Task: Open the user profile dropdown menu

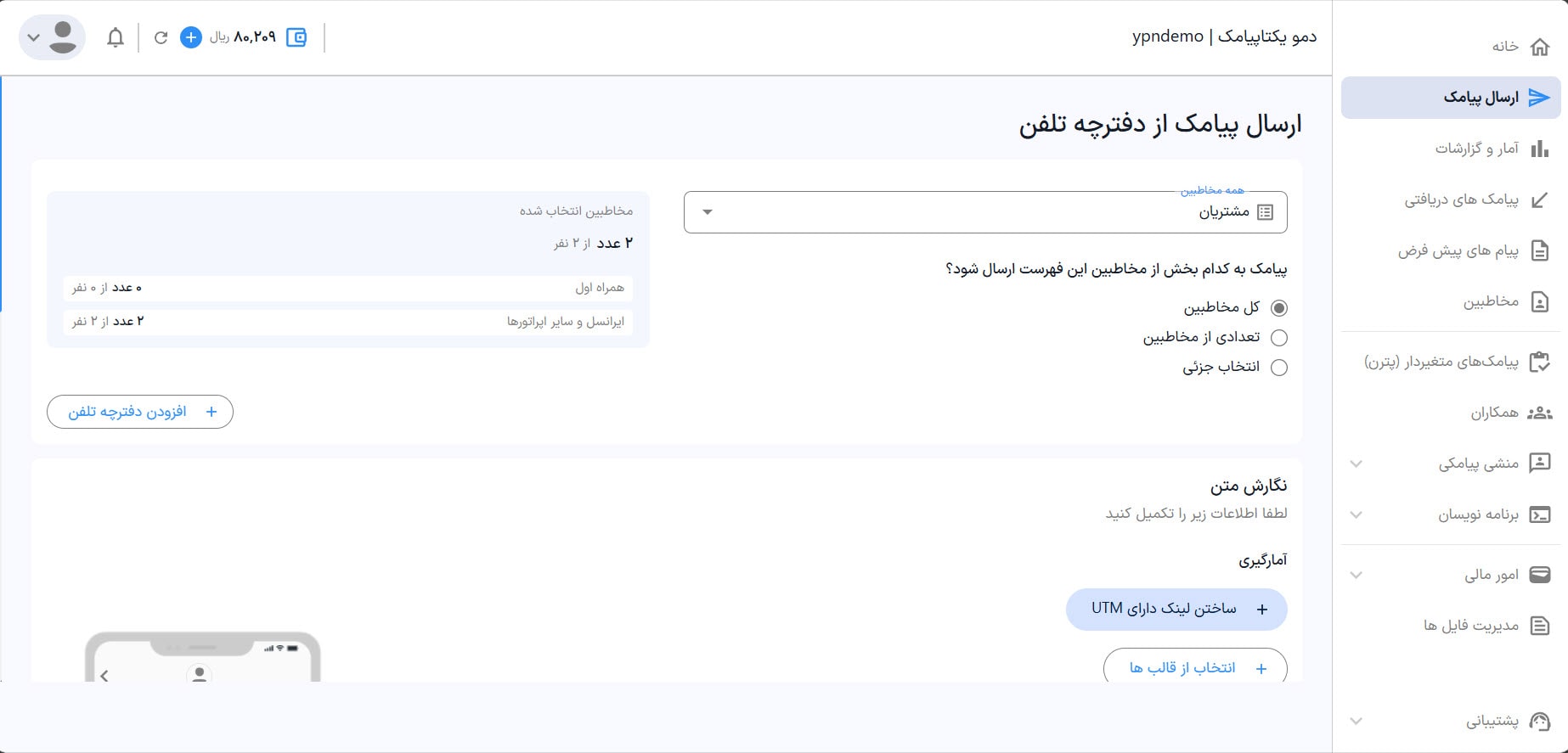Action: (52, 37)
